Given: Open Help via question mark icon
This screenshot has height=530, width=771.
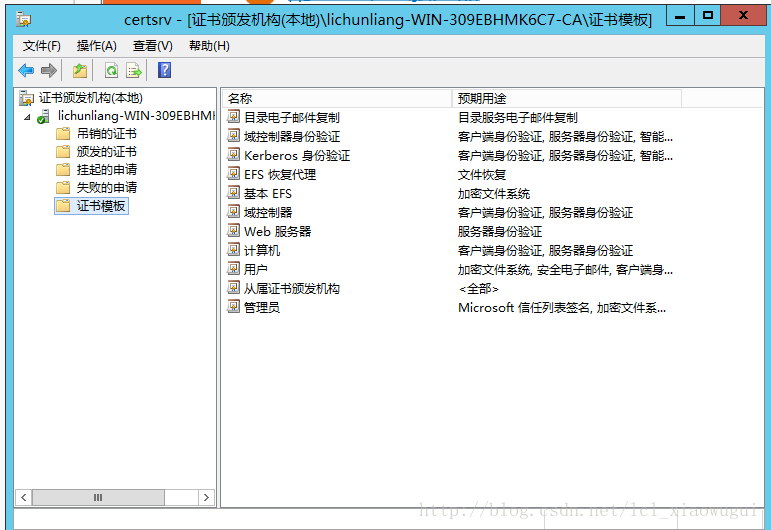Looking at the screenshot, I should coord(164,70).
